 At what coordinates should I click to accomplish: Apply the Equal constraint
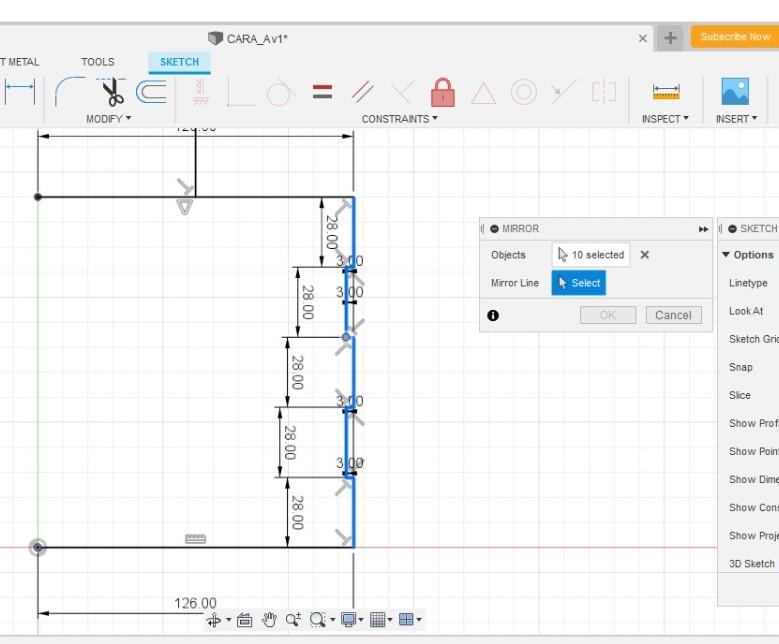click(x=322, y=92)
